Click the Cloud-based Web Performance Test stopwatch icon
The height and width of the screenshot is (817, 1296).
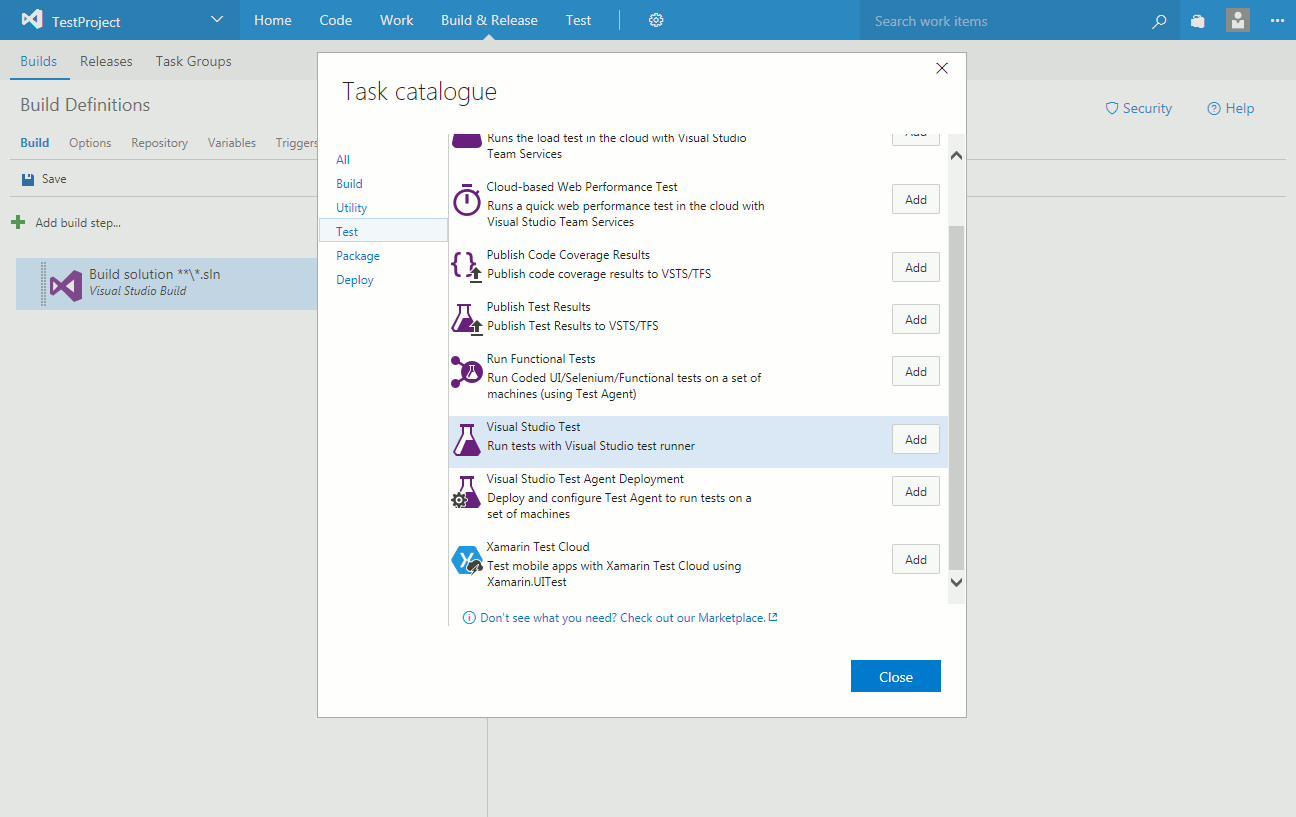(x=466, y=201)
